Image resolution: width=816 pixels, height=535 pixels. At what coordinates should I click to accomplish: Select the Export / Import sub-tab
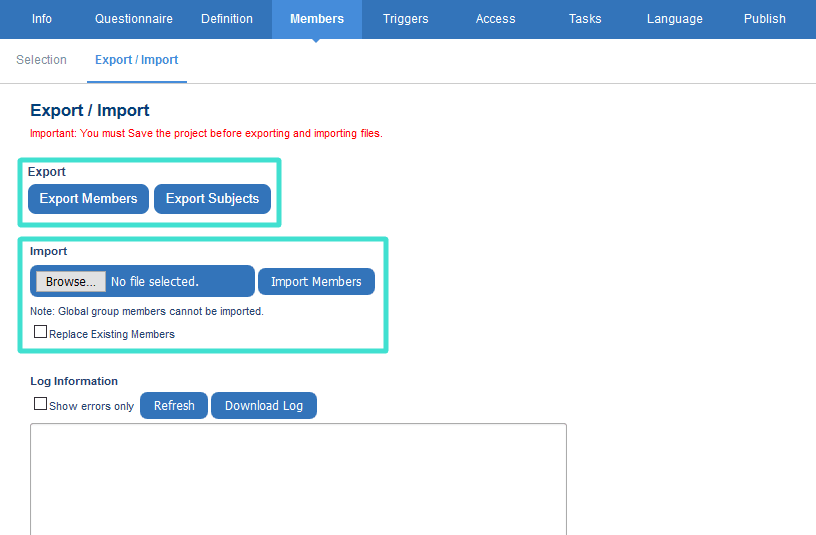137,60
